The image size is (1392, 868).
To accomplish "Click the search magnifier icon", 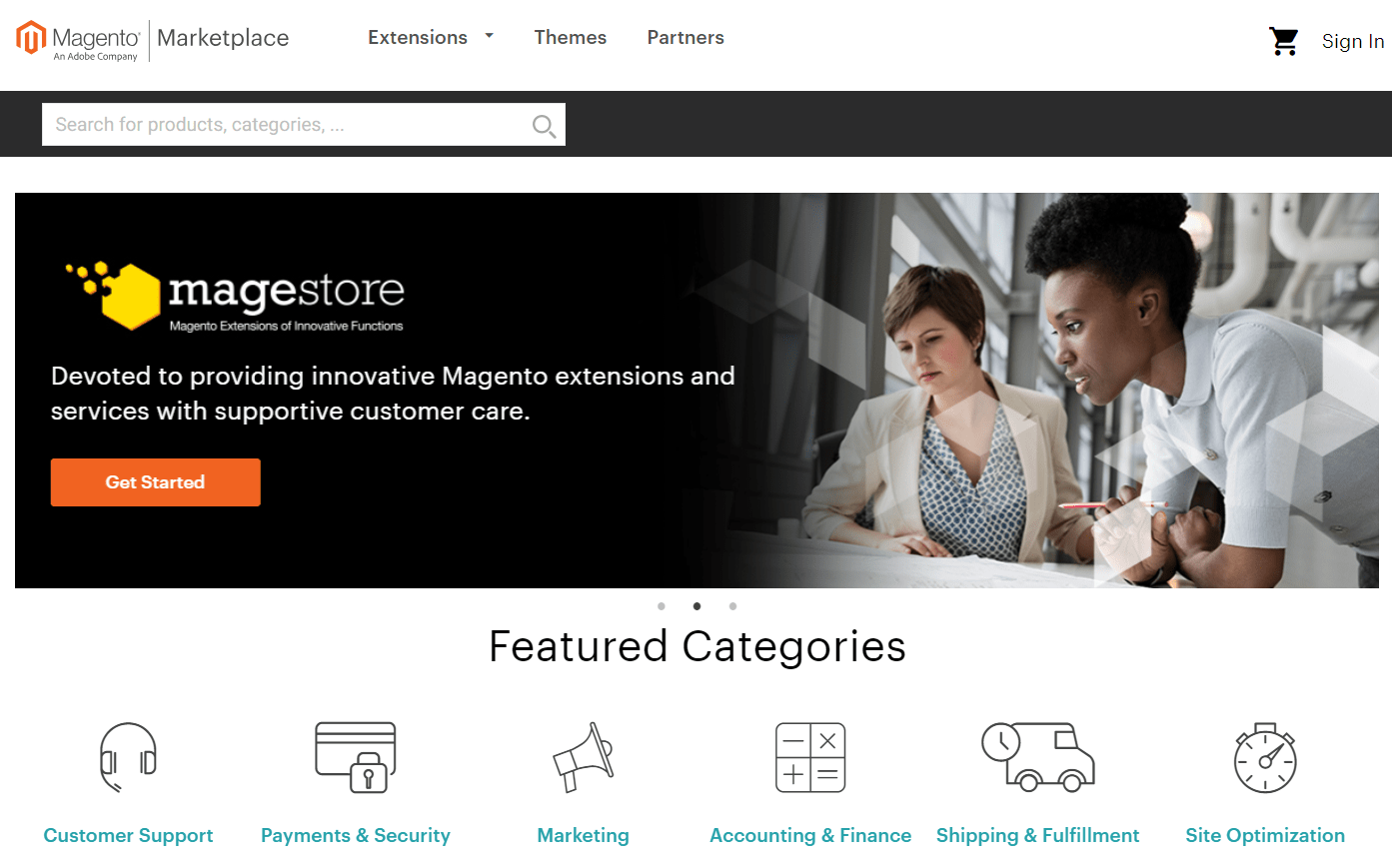I will click(x=544, y=126).
